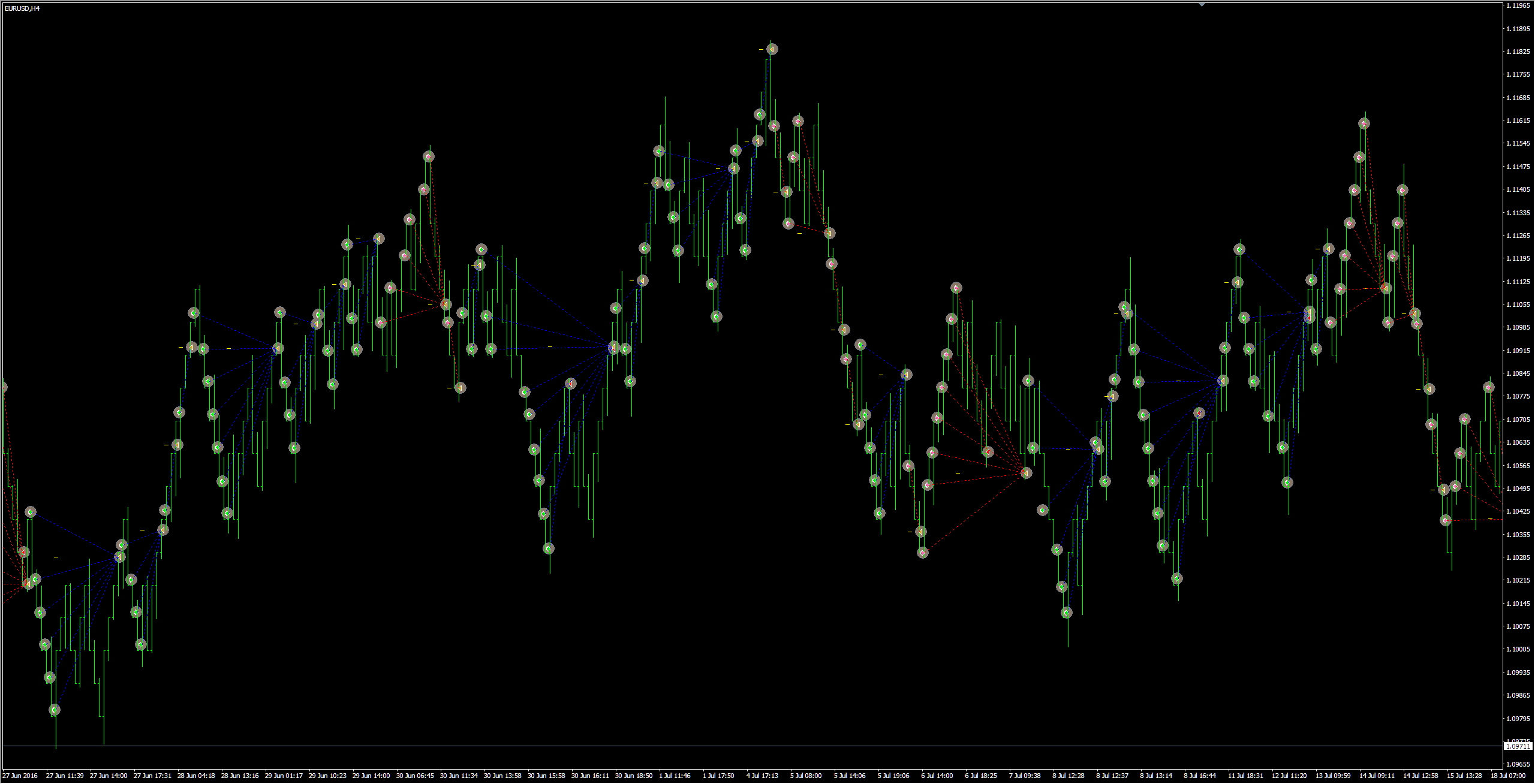Click the EURUSD,H4 chart symbol label
1535x784 pixels.
(x=22, y=9)
